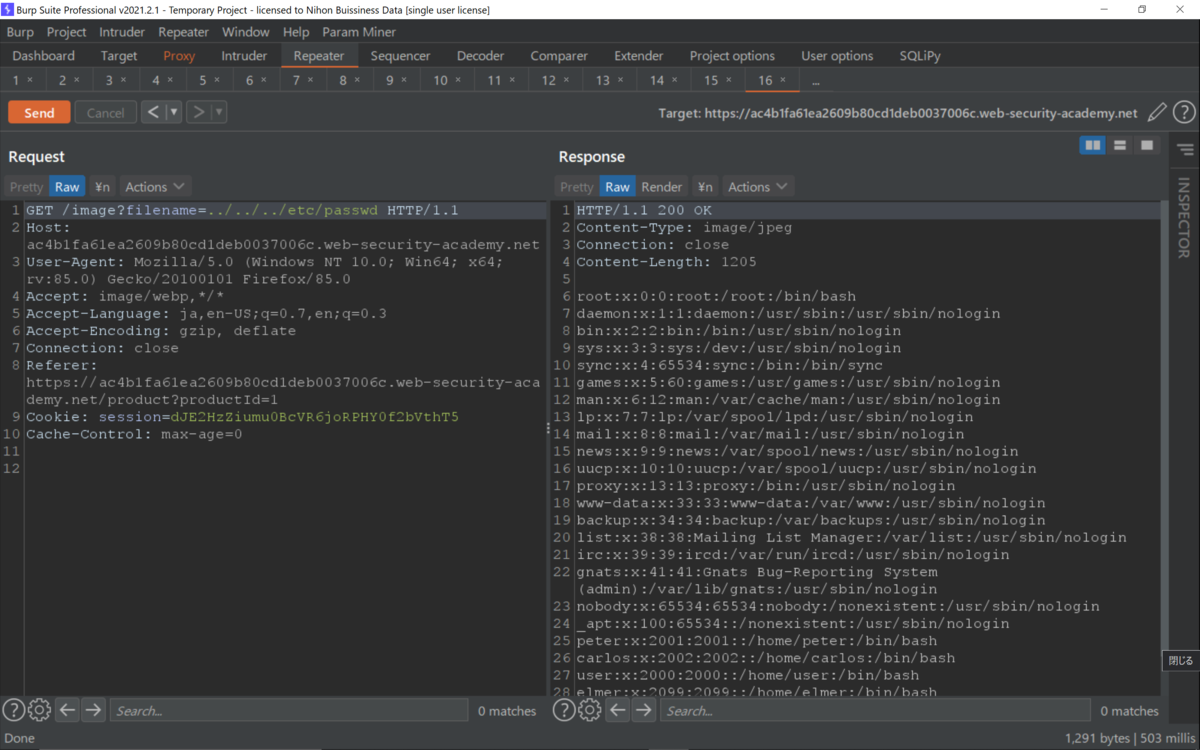Switch to the Decoder tab

[480, 56]
